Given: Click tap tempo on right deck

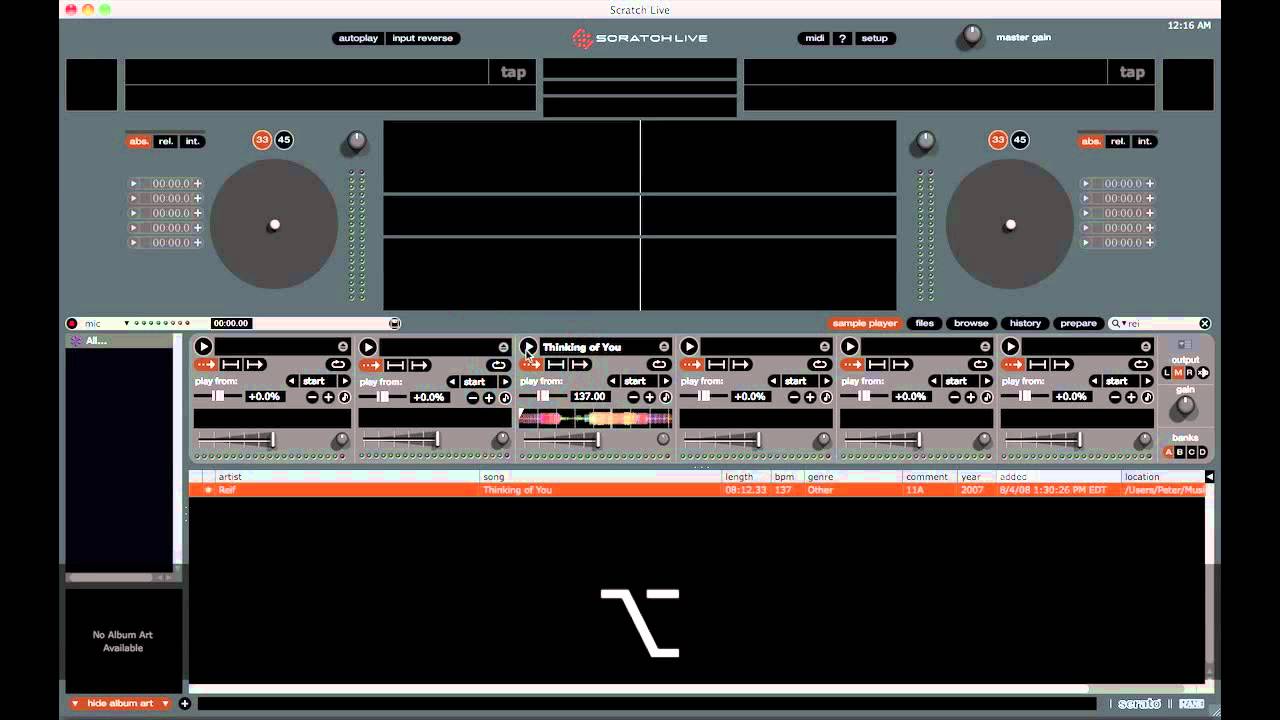Looking at the screenshot, I should click(1132, 72).
